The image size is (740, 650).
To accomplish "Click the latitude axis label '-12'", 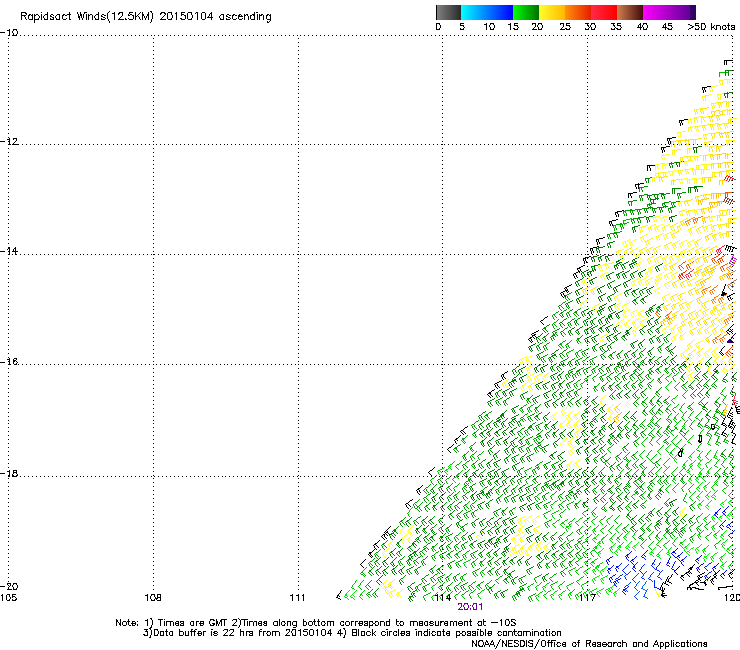I will click(9, 142).
